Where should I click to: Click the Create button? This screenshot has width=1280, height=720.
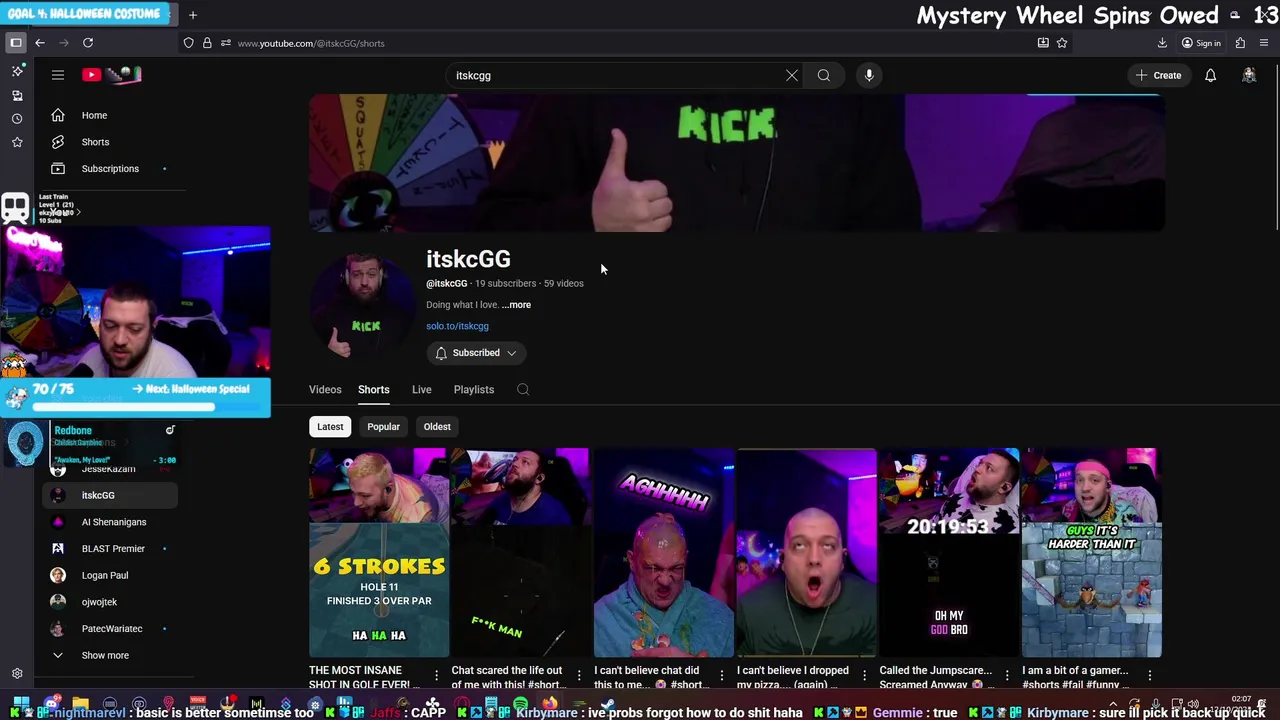(x=1158, y=75)
